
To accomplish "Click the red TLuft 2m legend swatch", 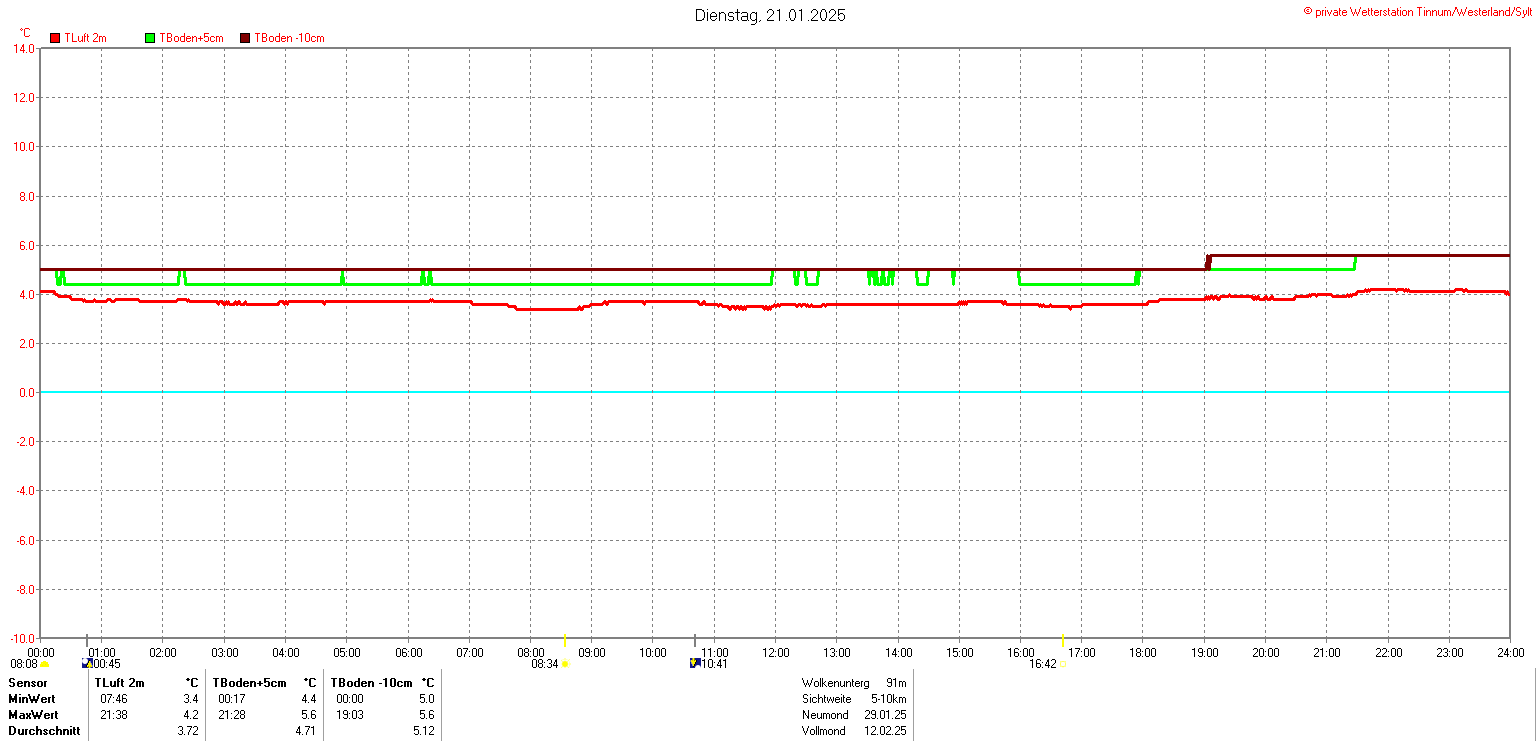I will (x=55, y=38).
